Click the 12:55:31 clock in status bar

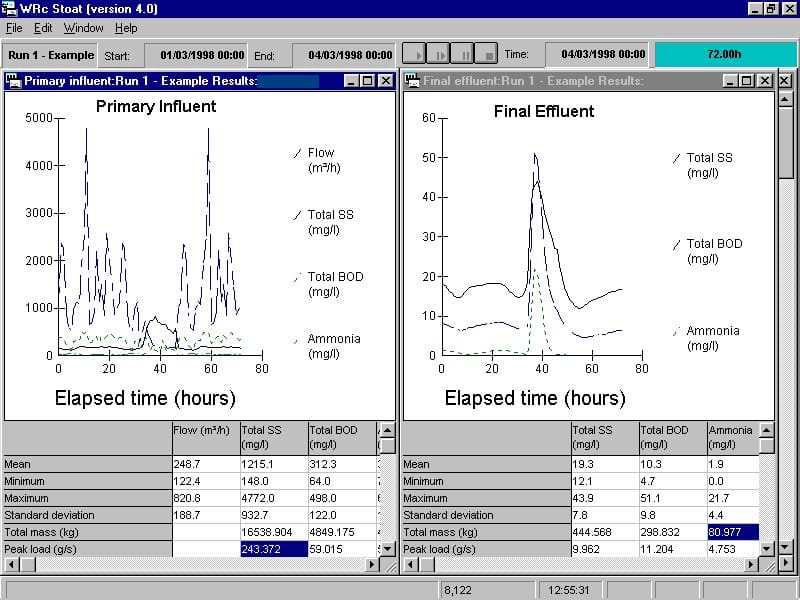click(569, 590)
